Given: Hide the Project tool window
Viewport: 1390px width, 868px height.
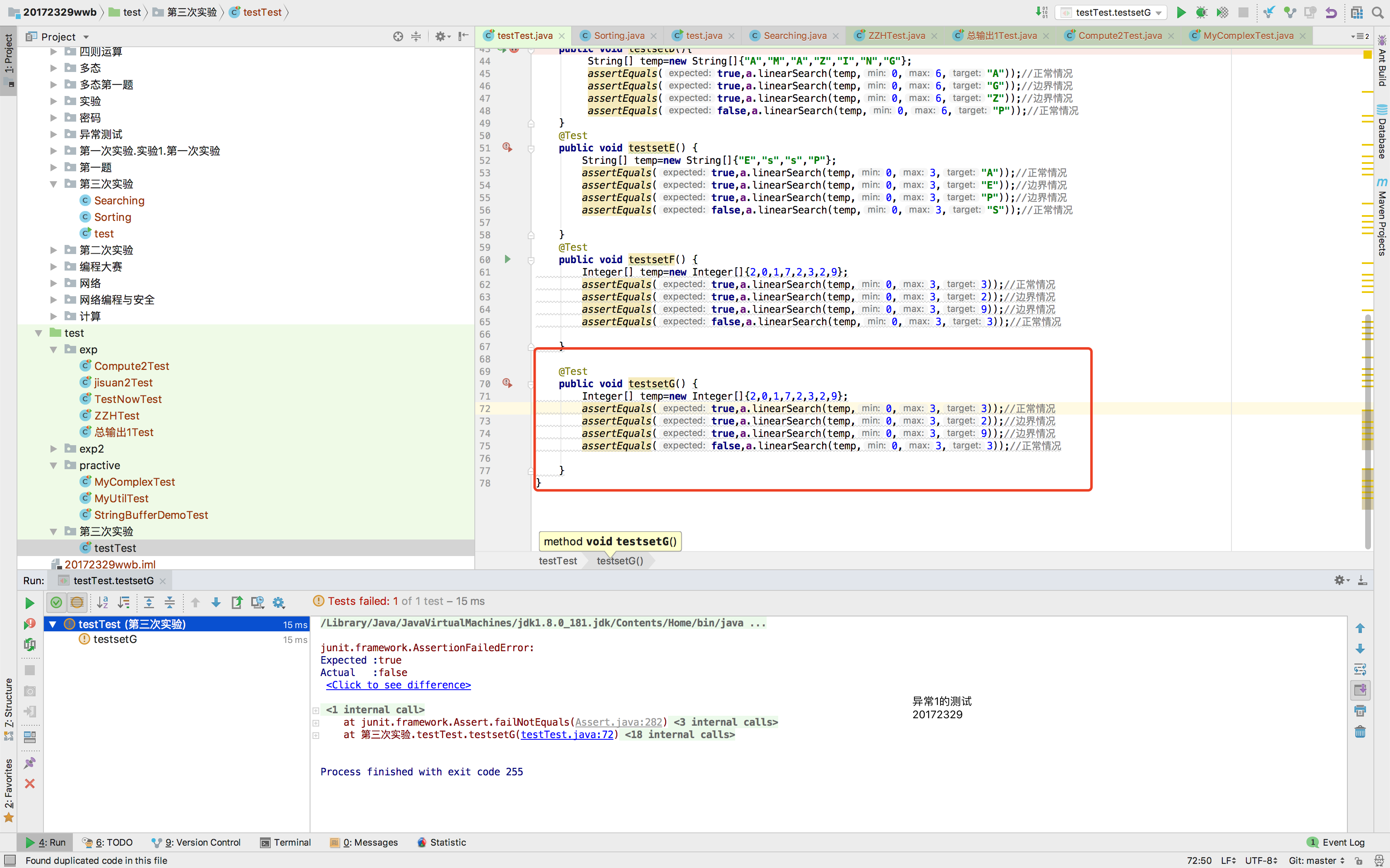Looking at the screenshot, I should [464, 37].
